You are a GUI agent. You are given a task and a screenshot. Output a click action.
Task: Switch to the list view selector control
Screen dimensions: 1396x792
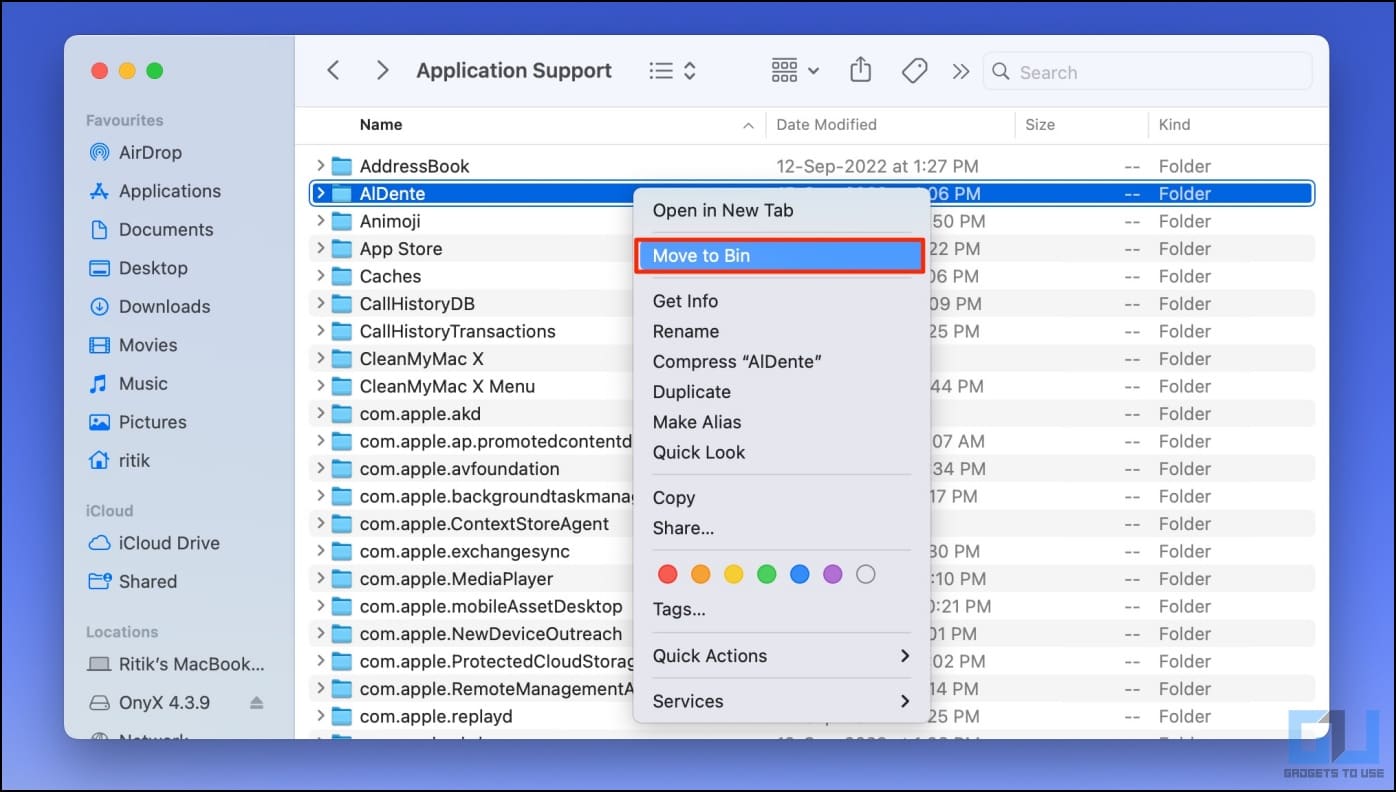click(672, 71)
